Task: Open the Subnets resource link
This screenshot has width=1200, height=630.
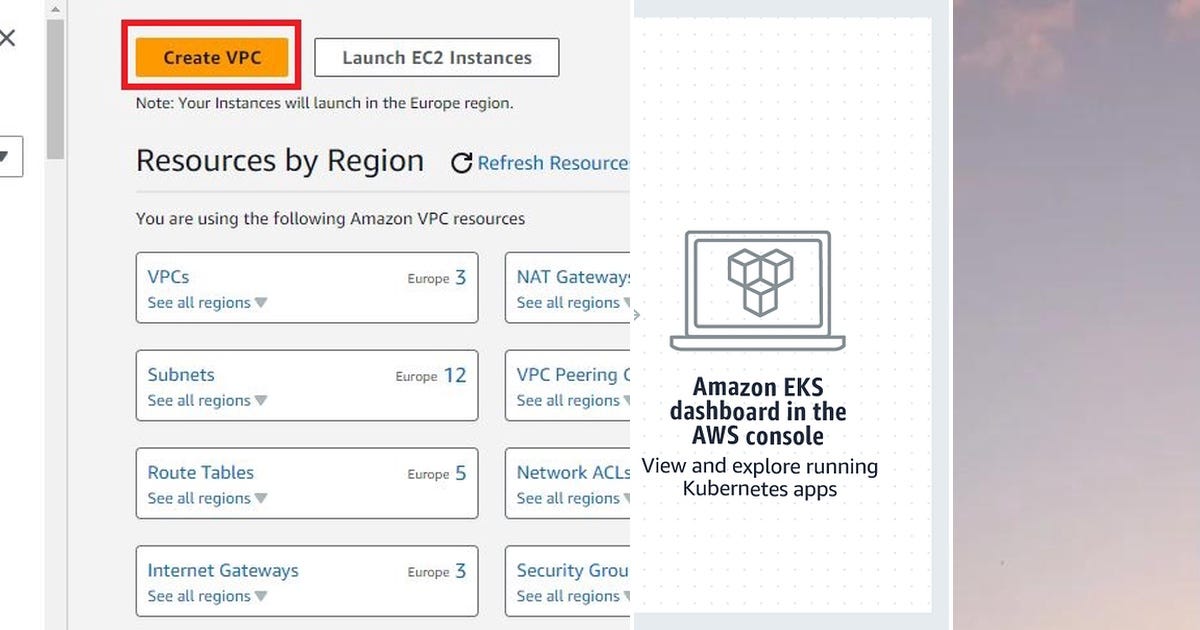Action: click(x=181, y=375)
